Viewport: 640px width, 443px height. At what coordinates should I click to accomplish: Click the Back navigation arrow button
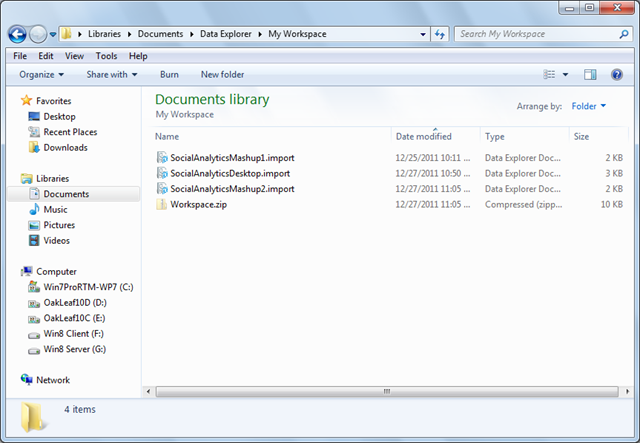17,34
